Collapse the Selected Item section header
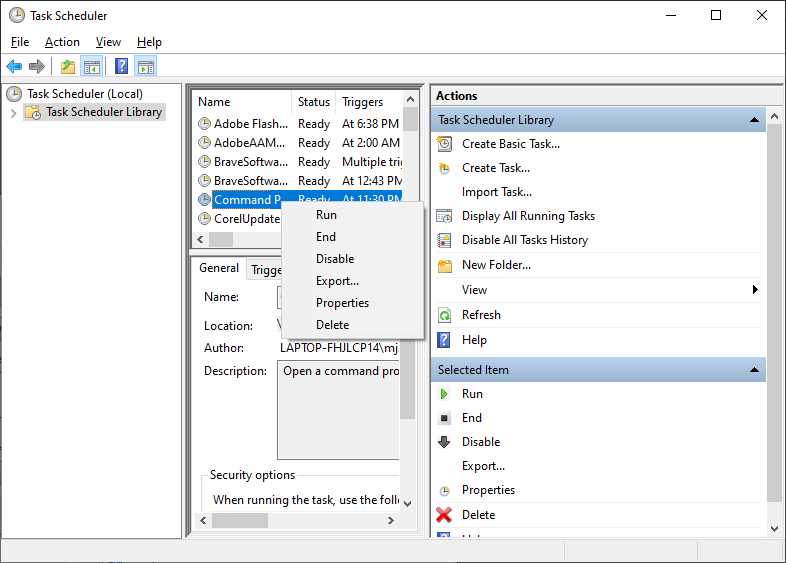 (x=755, y=370)
